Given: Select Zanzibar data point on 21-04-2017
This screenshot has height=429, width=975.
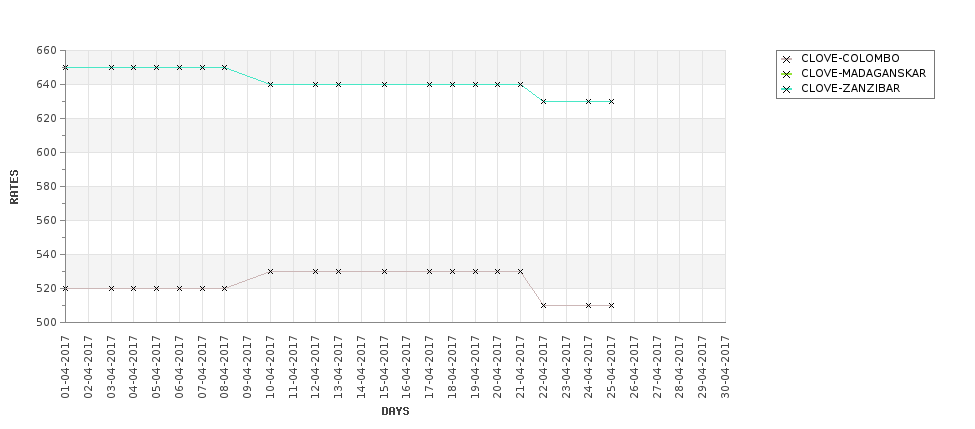Looking at the screenshot, I should pos(520,85).
